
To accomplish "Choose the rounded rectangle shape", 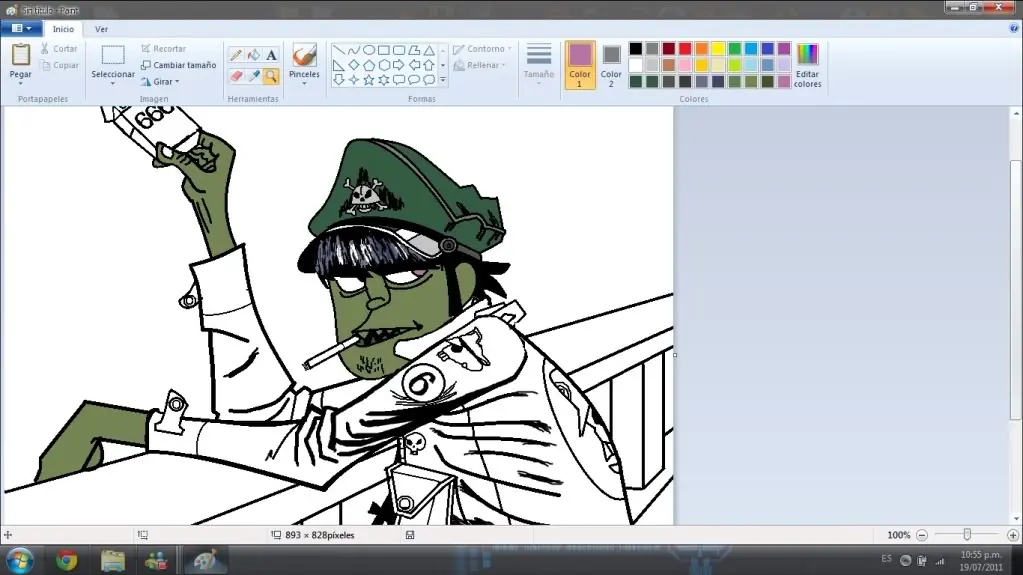I will point(399,50).
